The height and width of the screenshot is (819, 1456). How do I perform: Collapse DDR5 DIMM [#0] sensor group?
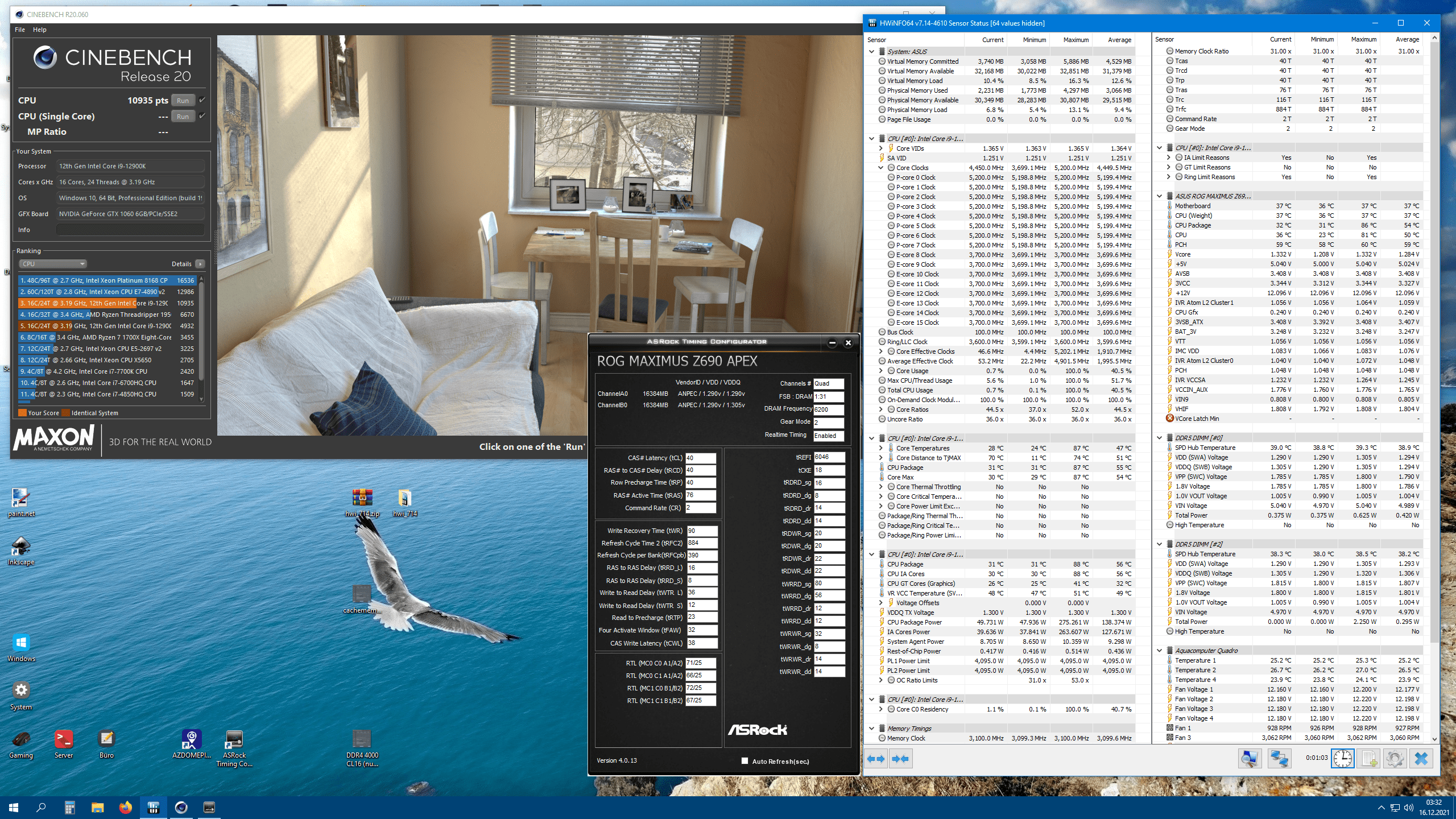pos(1159,438)
